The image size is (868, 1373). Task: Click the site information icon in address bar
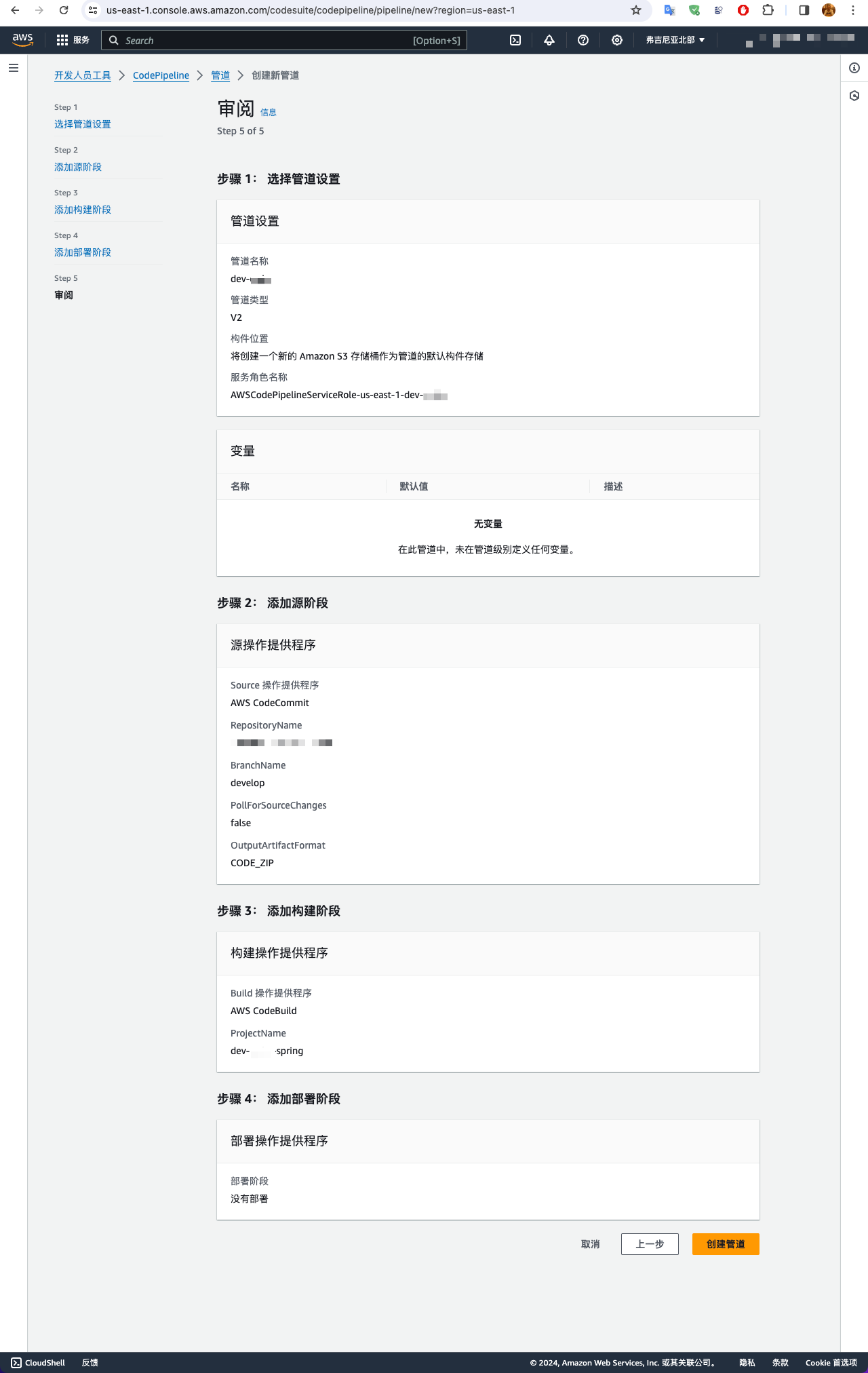coord(94,10)
